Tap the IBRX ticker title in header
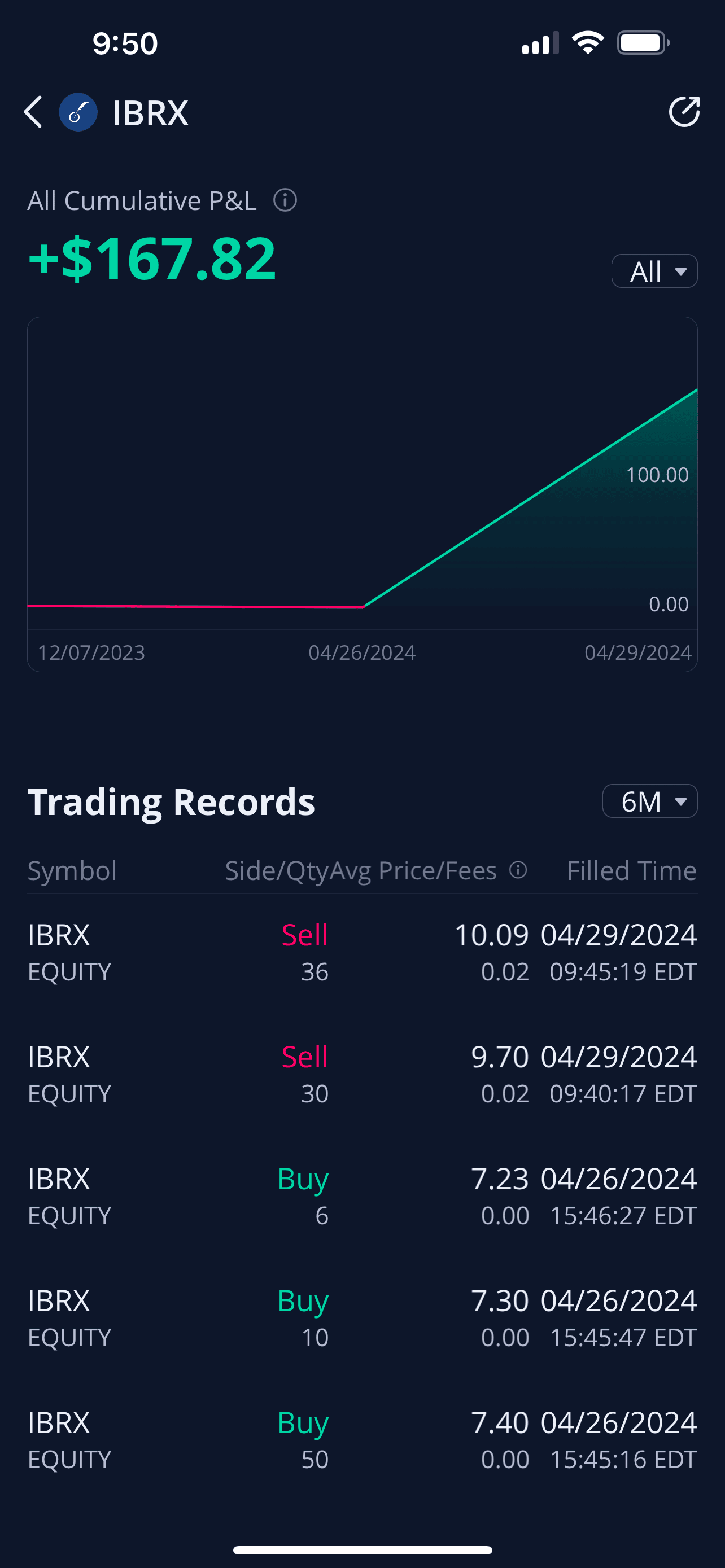Viewport: 725px width, 1568px height. [x=150, y=113]
